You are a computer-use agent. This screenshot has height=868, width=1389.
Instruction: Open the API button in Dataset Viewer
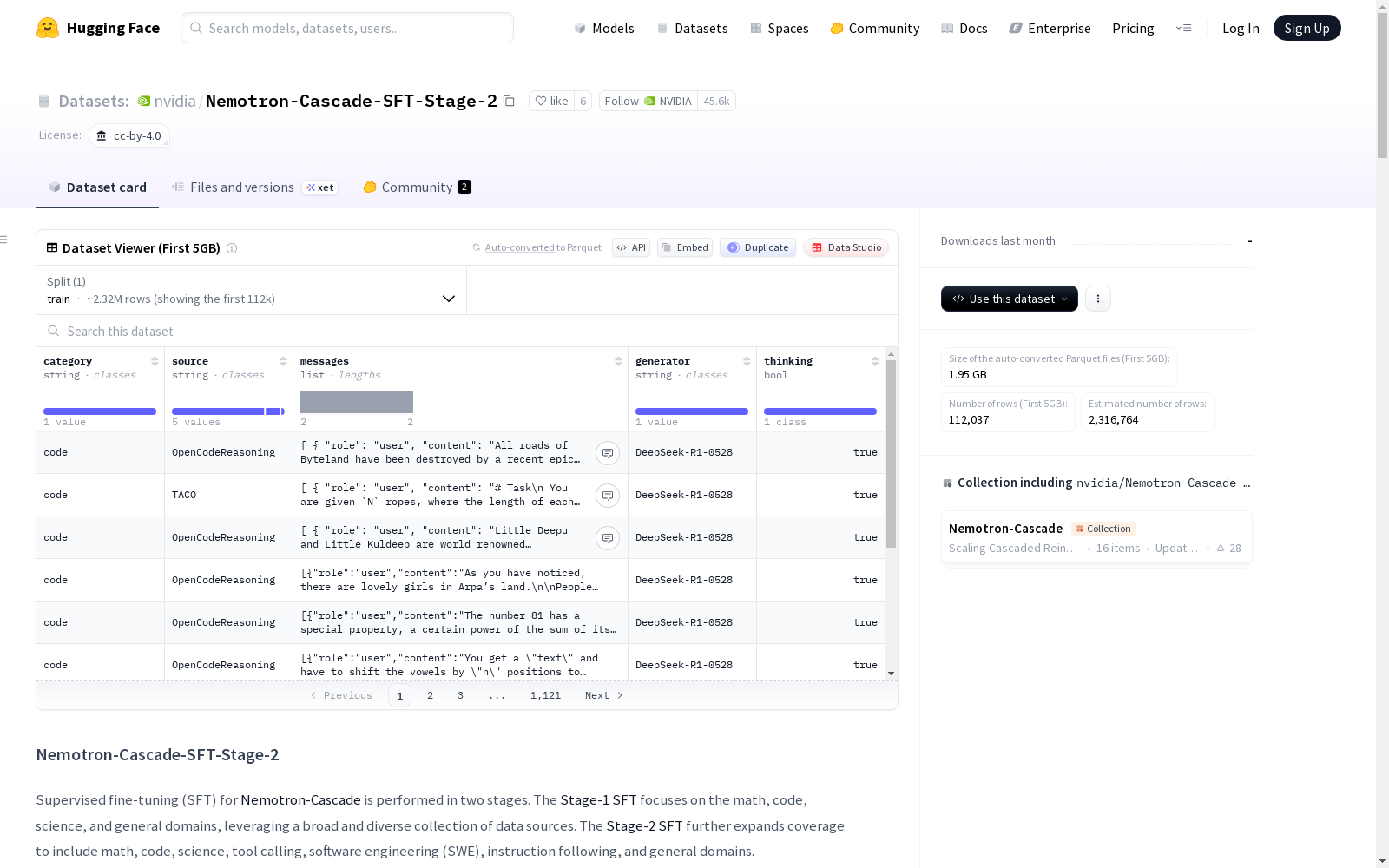631,247
